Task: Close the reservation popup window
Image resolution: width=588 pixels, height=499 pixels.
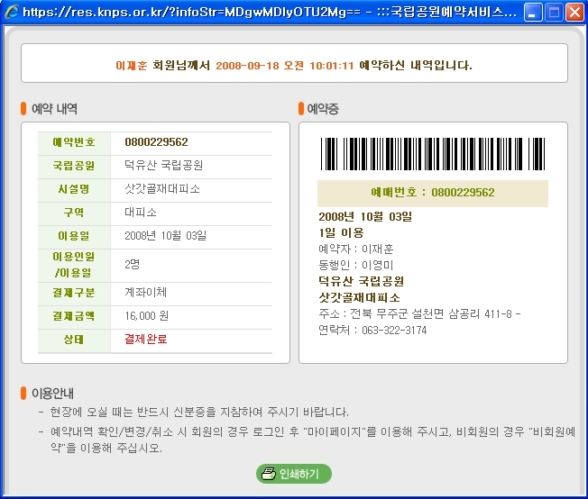Action: click(574, 13)
